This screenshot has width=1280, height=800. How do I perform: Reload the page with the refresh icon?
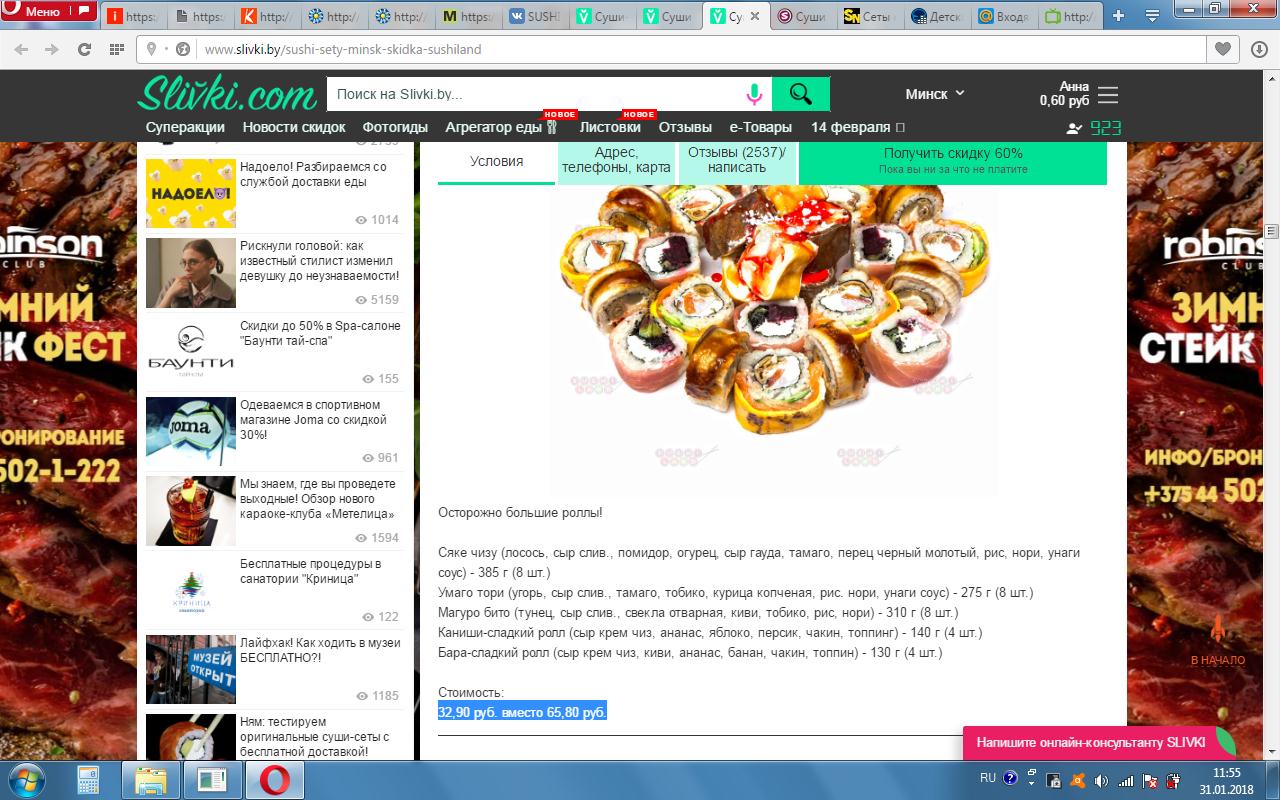pos(84,49)
